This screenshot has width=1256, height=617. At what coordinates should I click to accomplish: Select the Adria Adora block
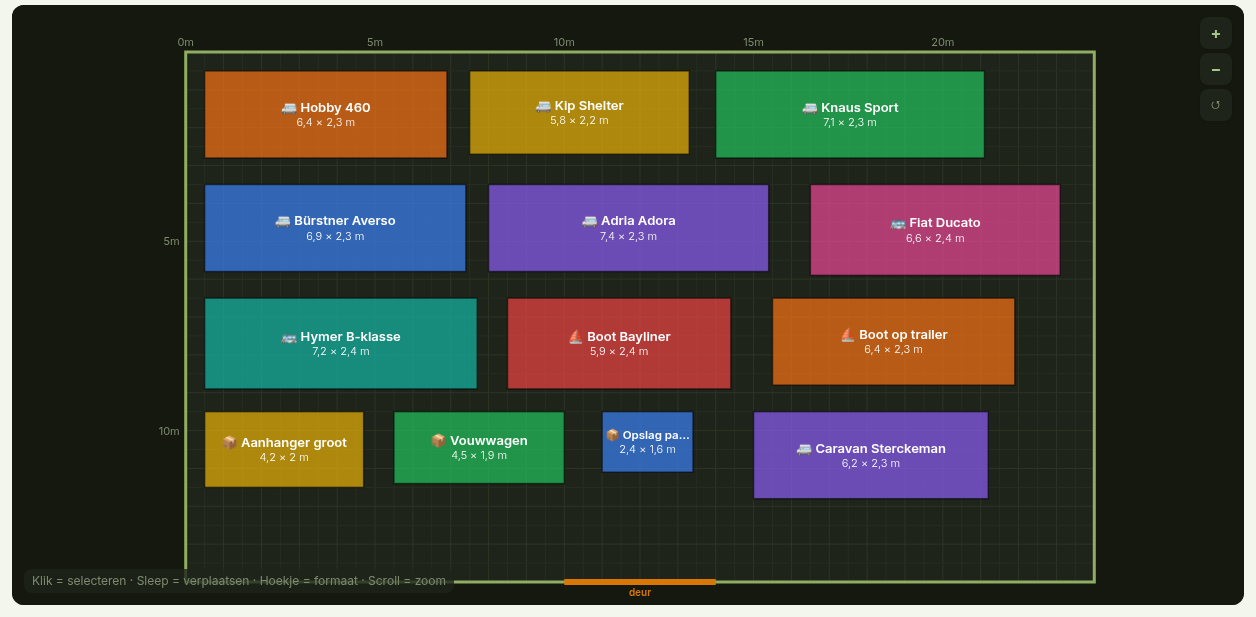pos(628,228)
